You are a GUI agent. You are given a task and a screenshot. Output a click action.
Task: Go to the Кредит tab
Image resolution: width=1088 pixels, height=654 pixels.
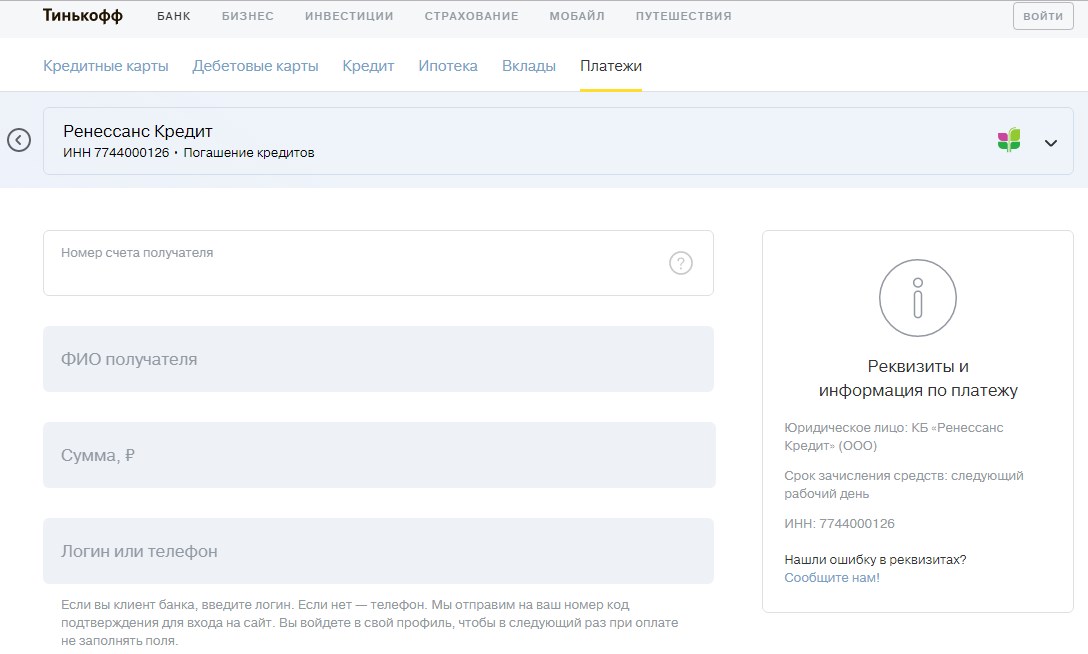click(368, 66)
